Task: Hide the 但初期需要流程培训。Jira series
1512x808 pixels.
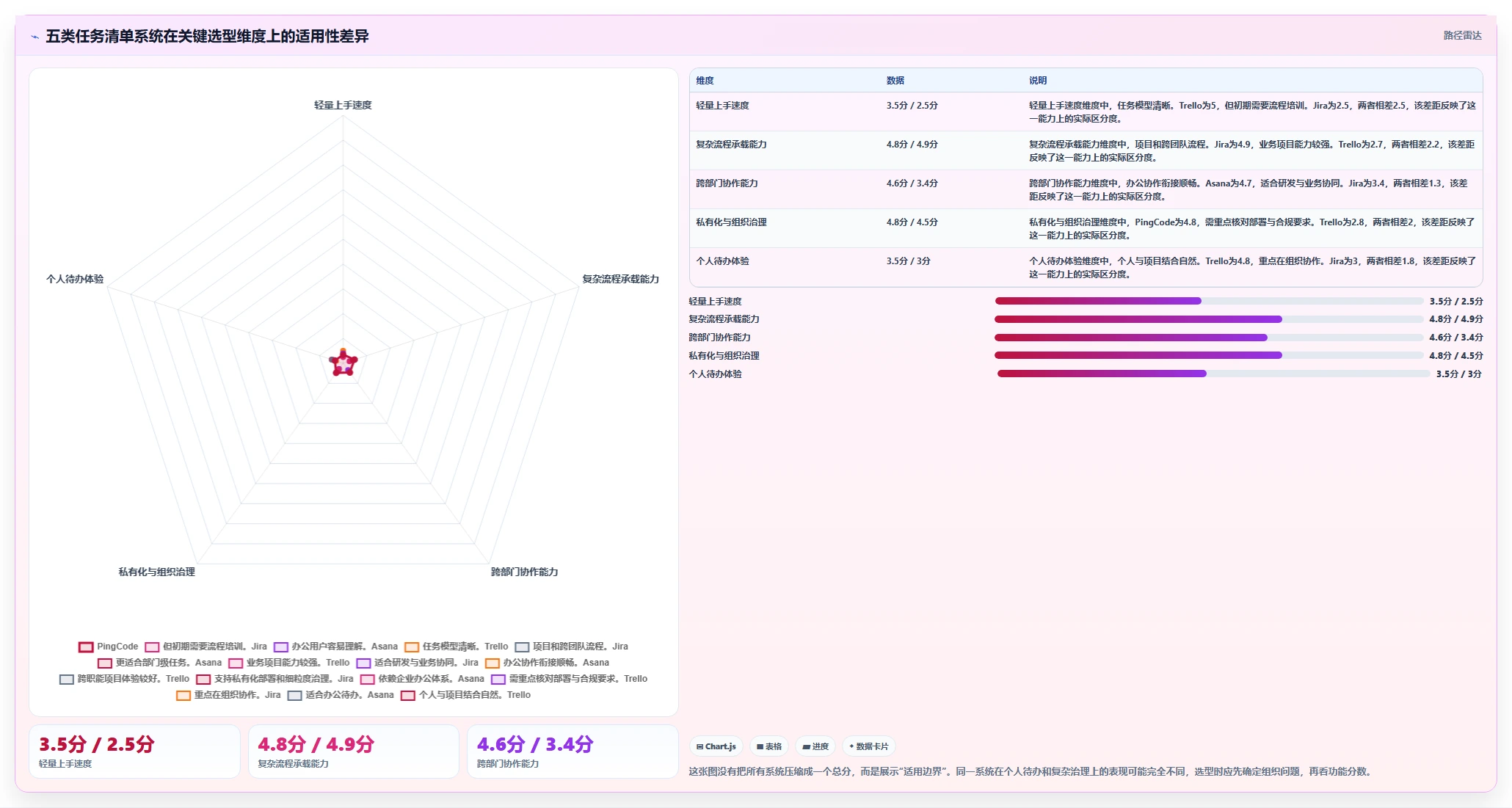Action: (206, 647)
